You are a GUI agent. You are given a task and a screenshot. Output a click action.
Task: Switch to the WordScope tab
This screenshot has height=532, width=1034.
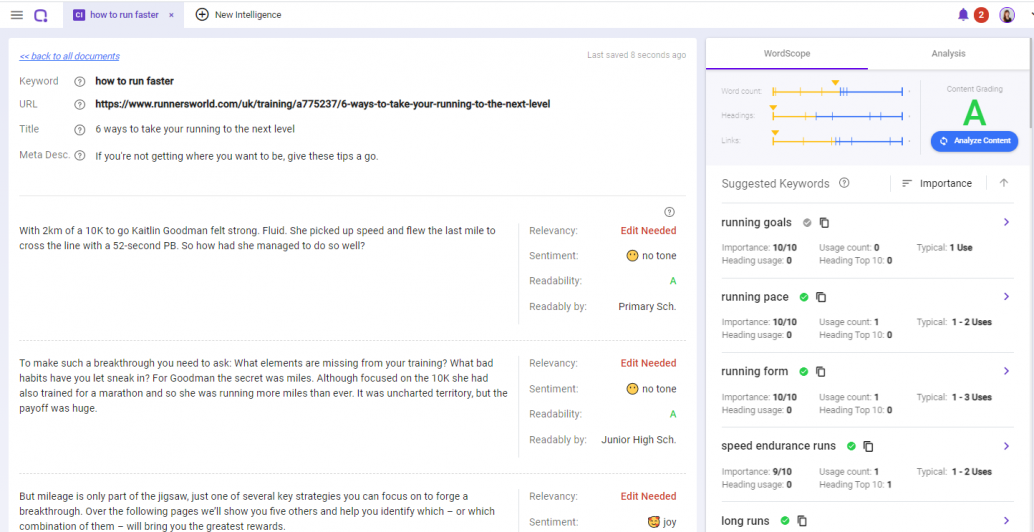click(787, 53)
